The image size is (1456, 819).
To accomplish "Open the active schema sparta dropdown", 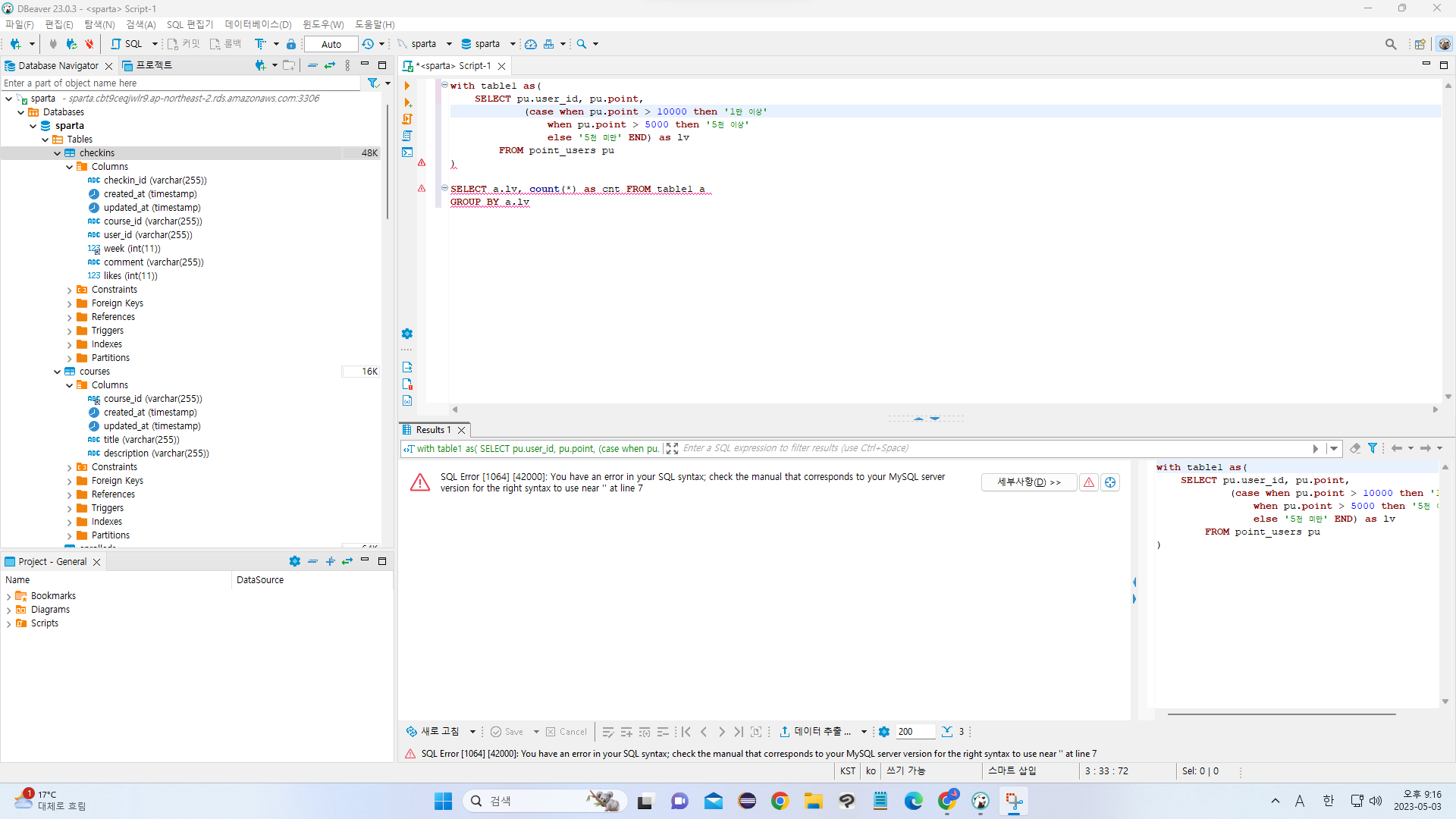I will [513, 44].
